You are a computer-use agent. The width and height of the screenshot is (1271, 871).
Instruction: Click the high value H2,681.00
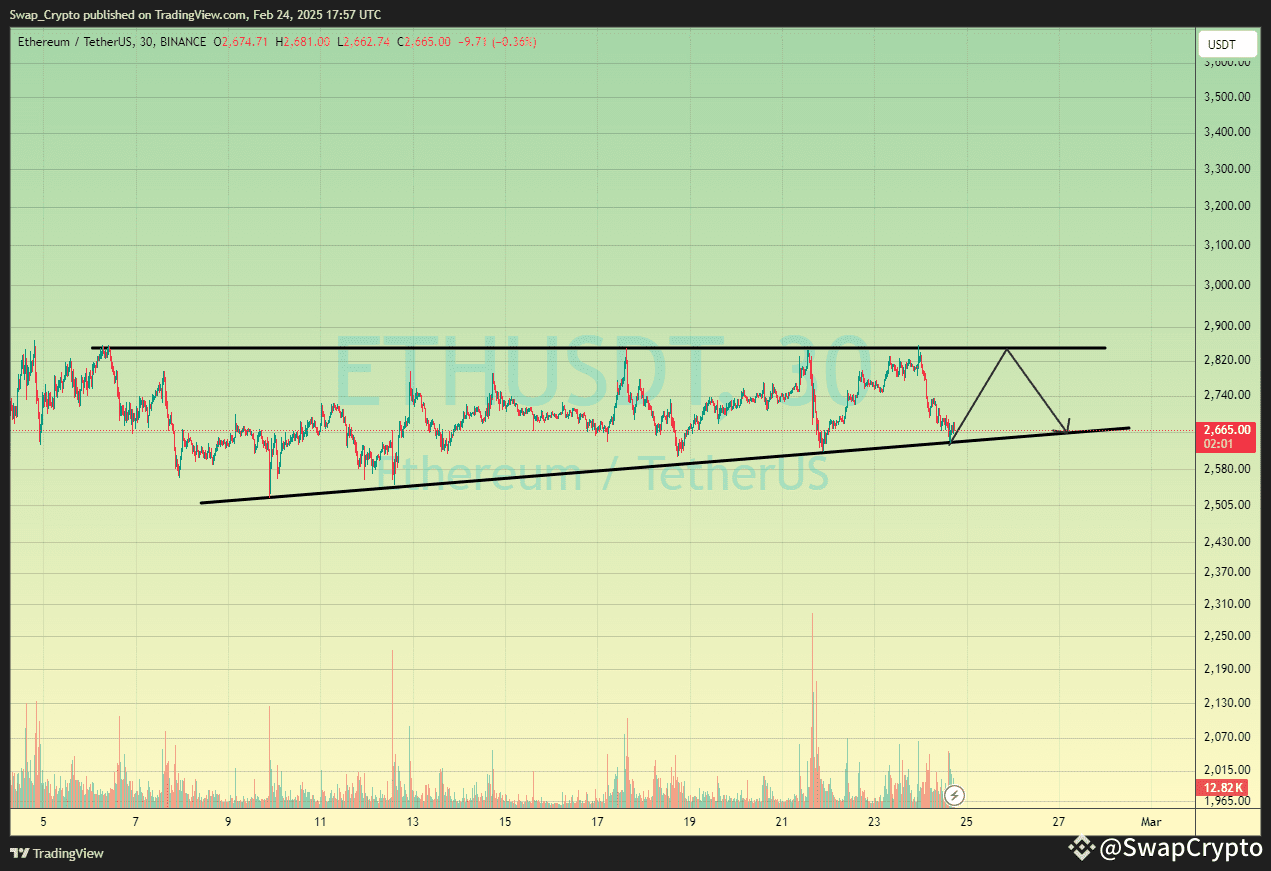[x=304, y=42]
